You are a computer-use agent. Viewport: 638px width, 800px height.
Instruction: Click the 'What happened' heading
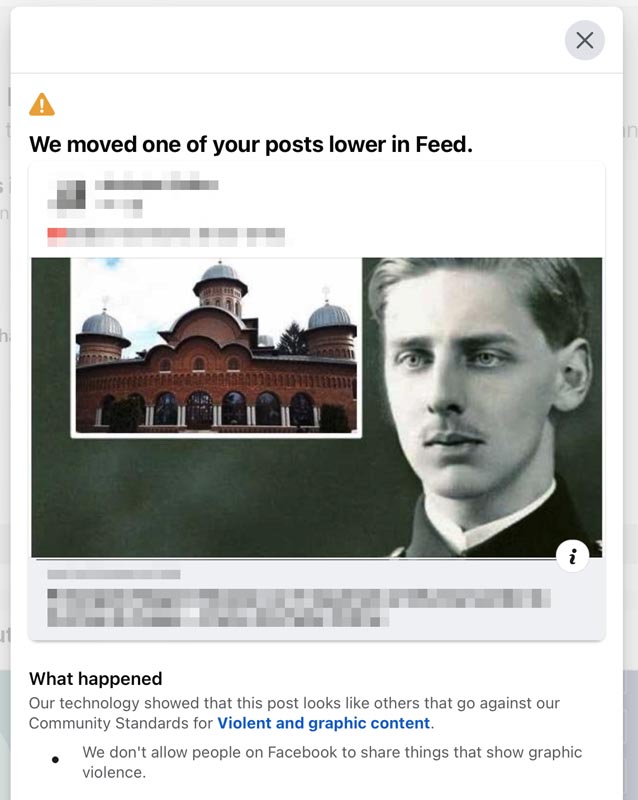pos(95,679)
